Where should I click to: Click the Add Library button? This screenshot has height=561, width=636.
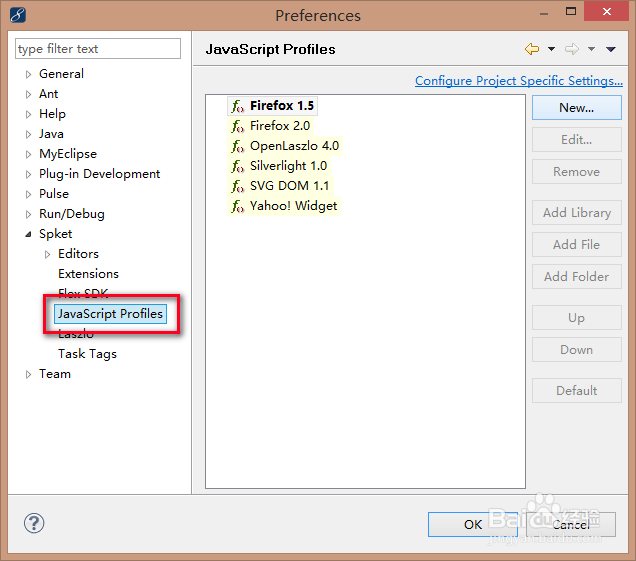tap(577, 213)
